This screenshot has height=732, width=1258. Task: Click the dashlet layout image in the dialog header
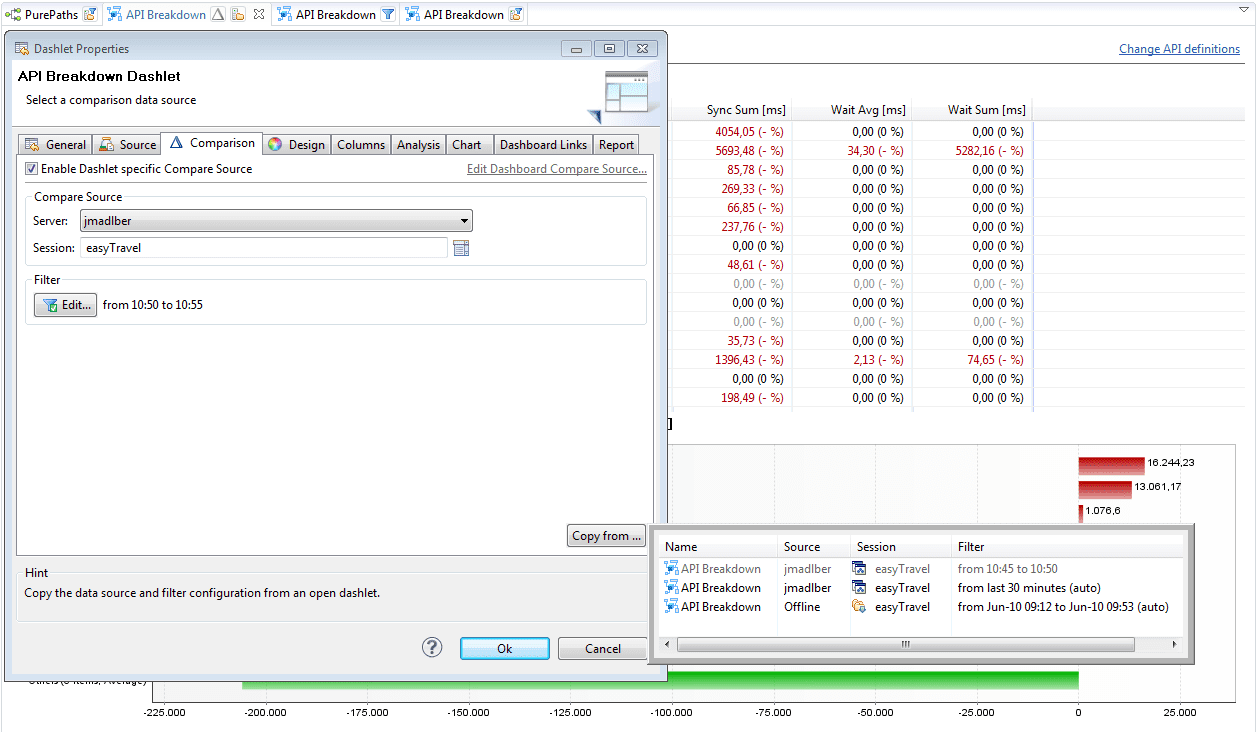[x=625, y=92]
